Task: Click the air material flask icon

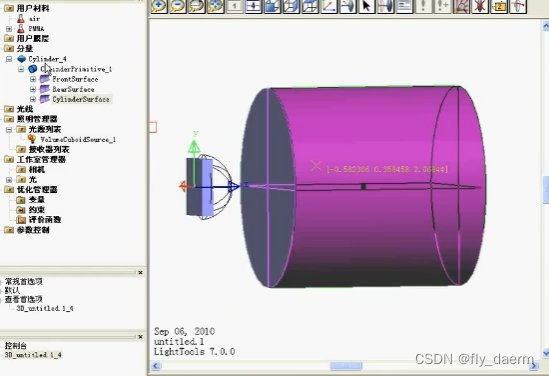Action: [x=21, y=19]
